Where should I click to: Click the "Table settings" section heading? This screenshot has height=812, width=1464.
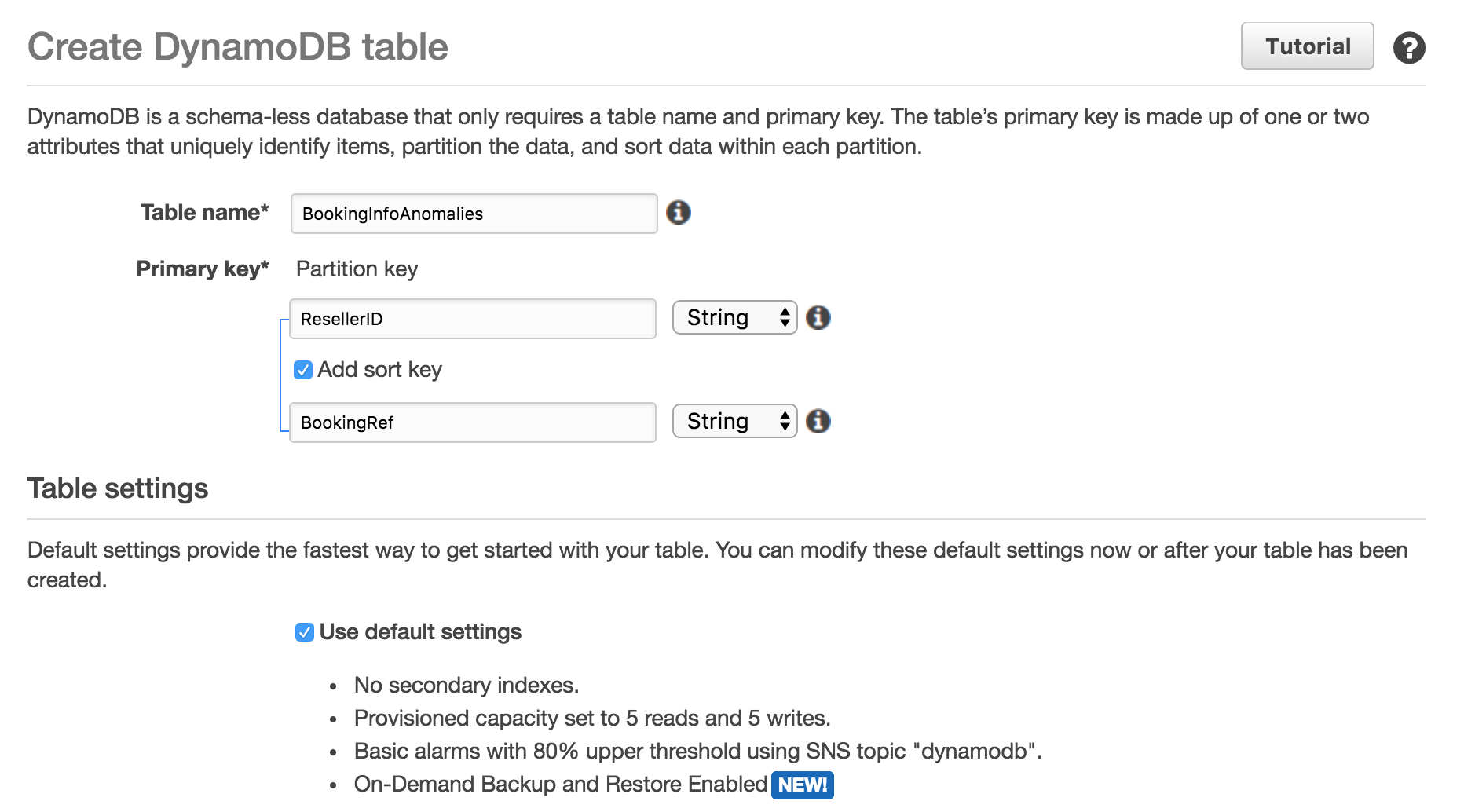tap(118, 488)
